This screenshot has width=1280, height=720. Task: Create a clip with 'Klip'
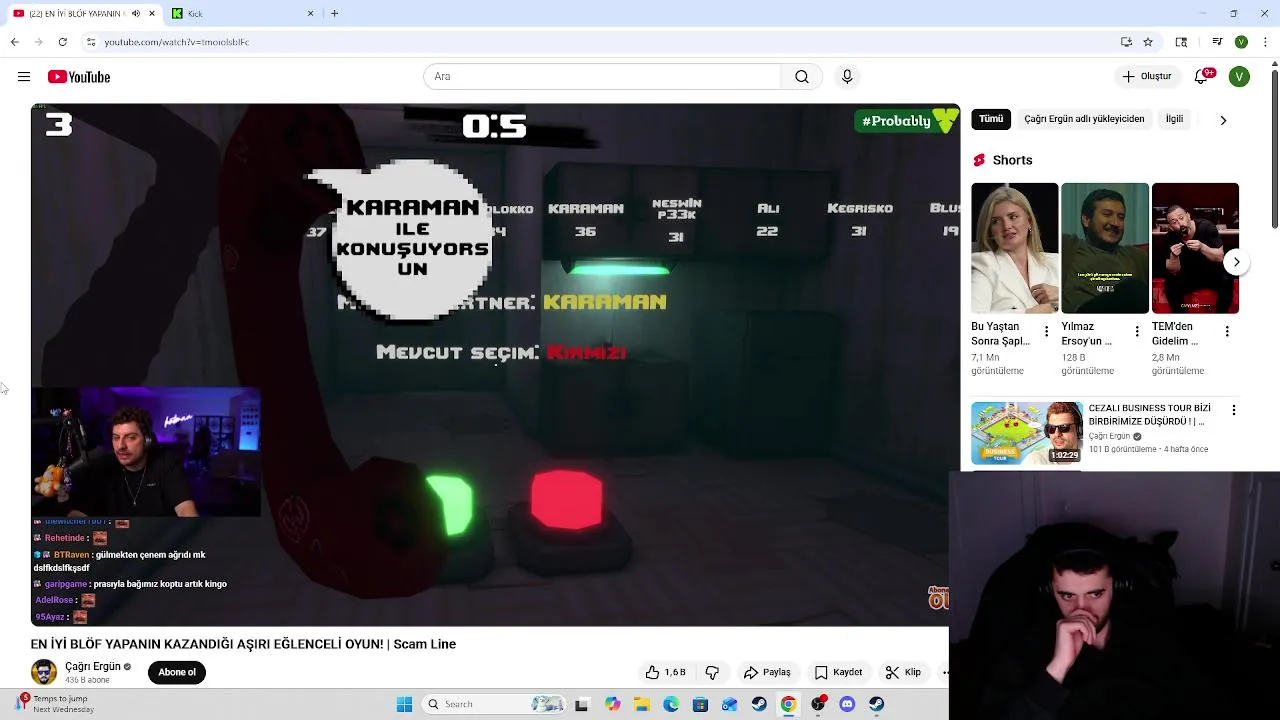[x=903, y=672]
